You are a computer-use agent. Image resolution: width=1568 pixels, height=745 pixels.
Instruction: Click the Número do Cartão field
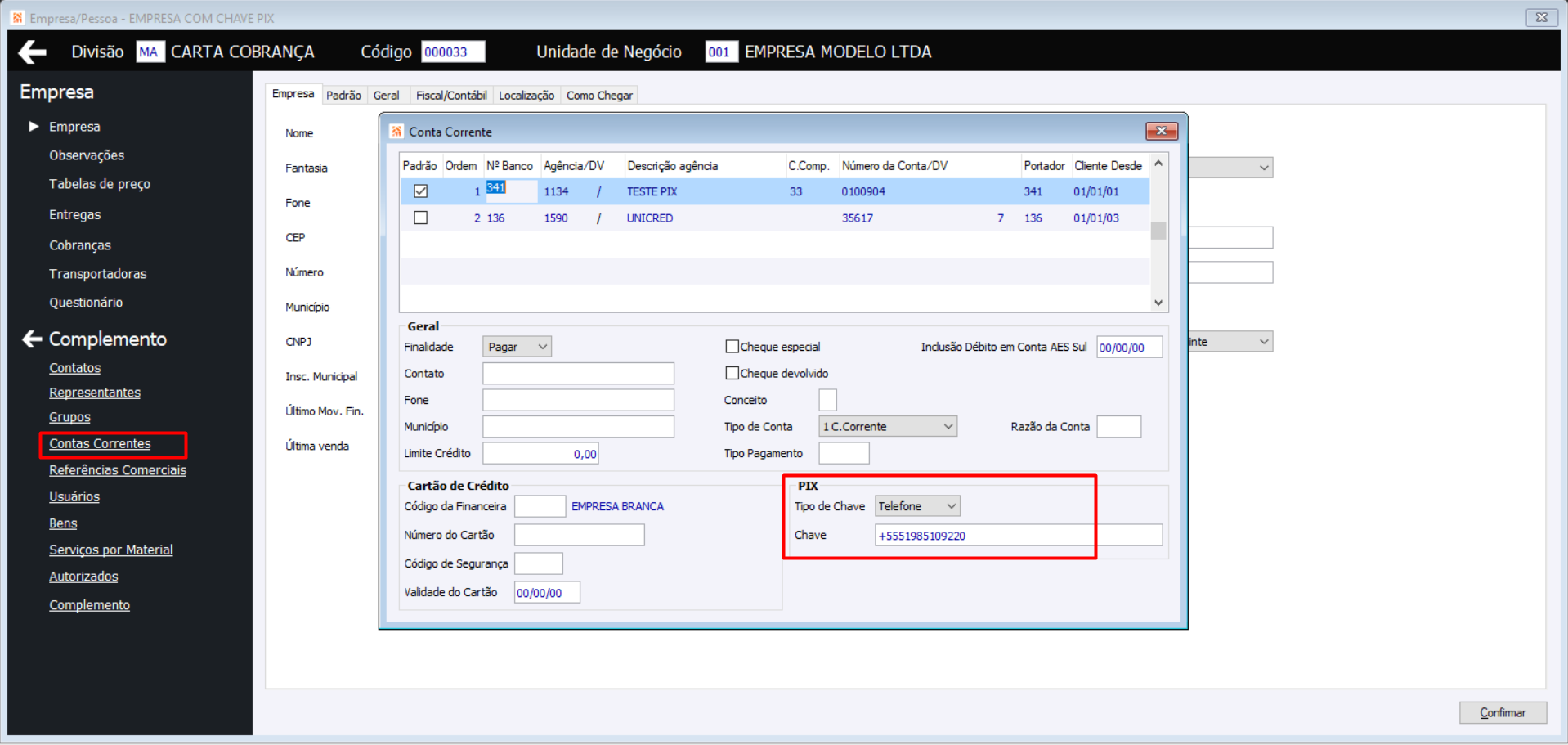point(579,535)
